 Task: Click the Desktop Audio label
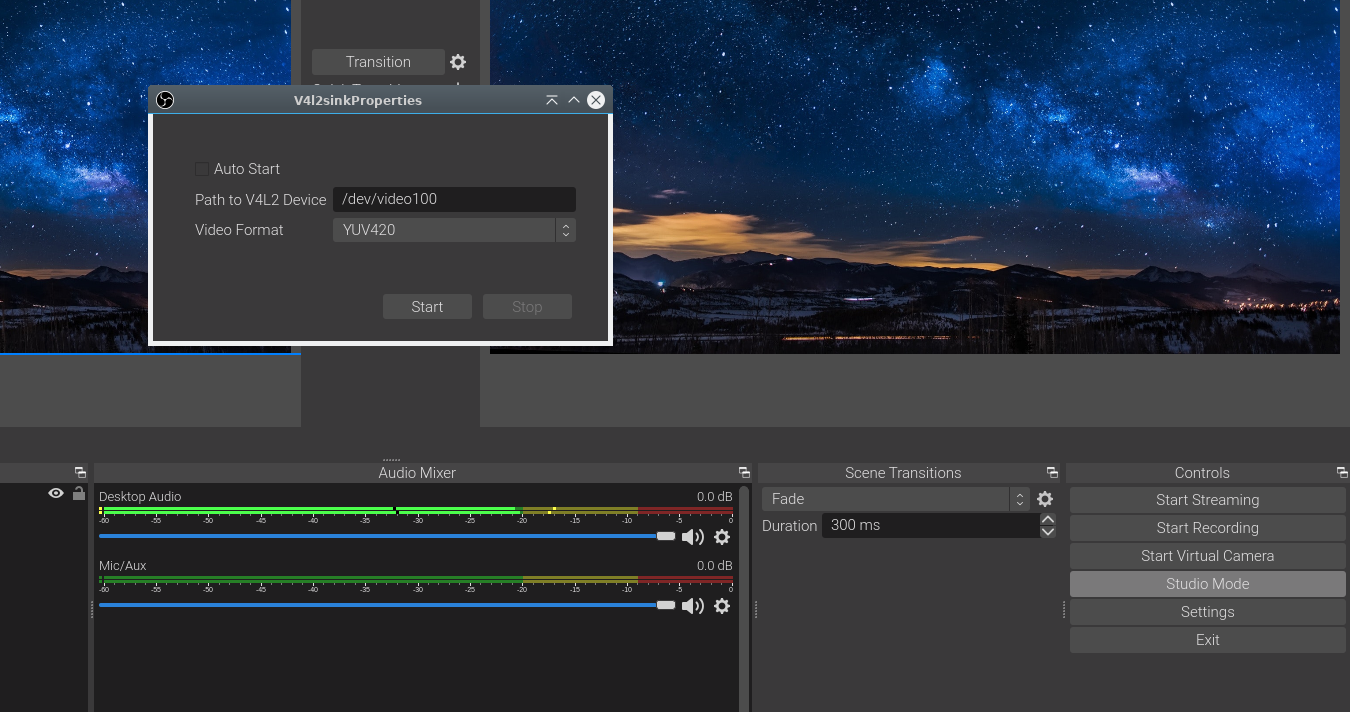(140, 497)
